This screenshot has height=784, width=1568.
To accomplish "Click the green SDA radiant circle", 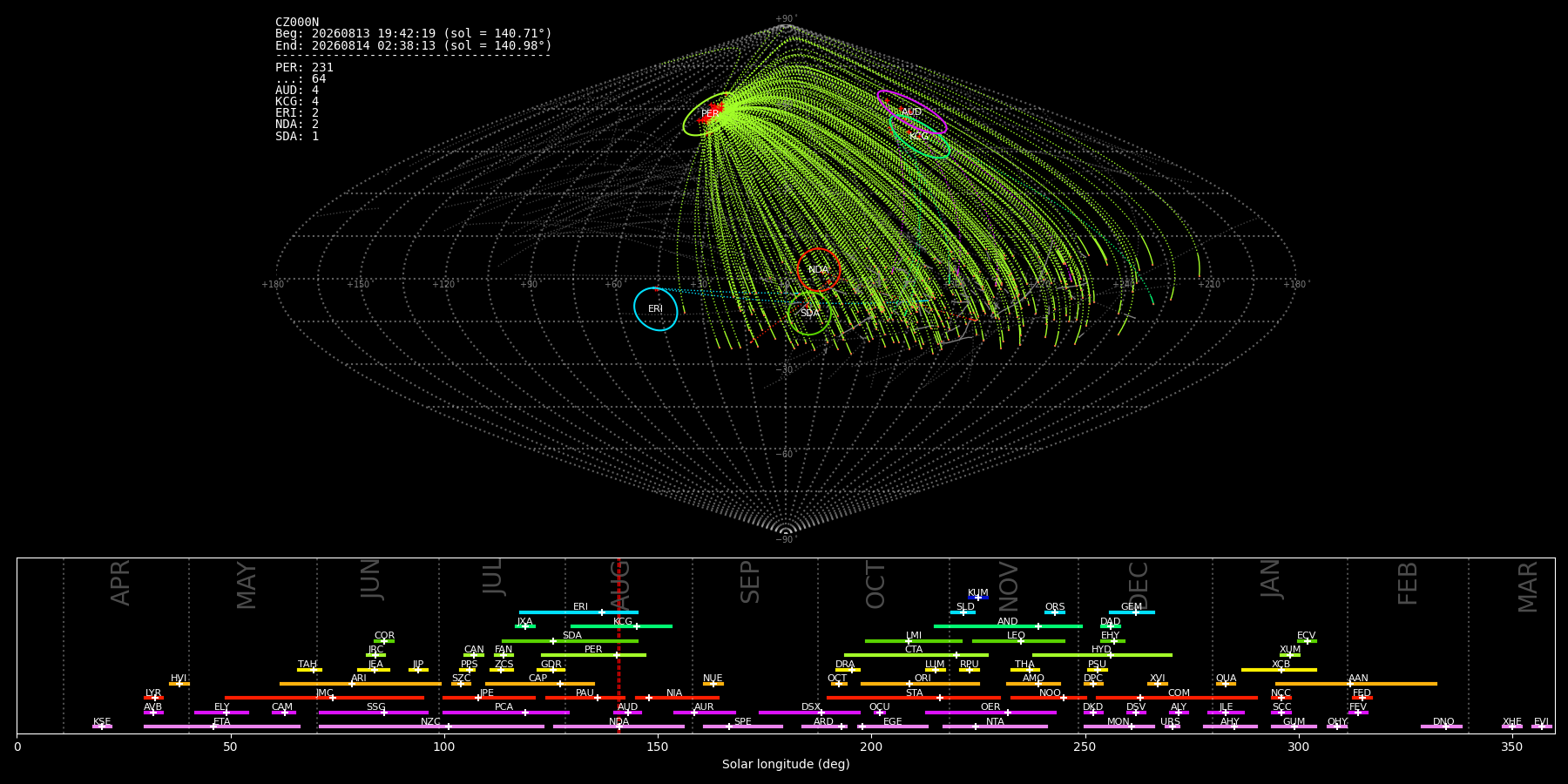I will pos(809,313).
